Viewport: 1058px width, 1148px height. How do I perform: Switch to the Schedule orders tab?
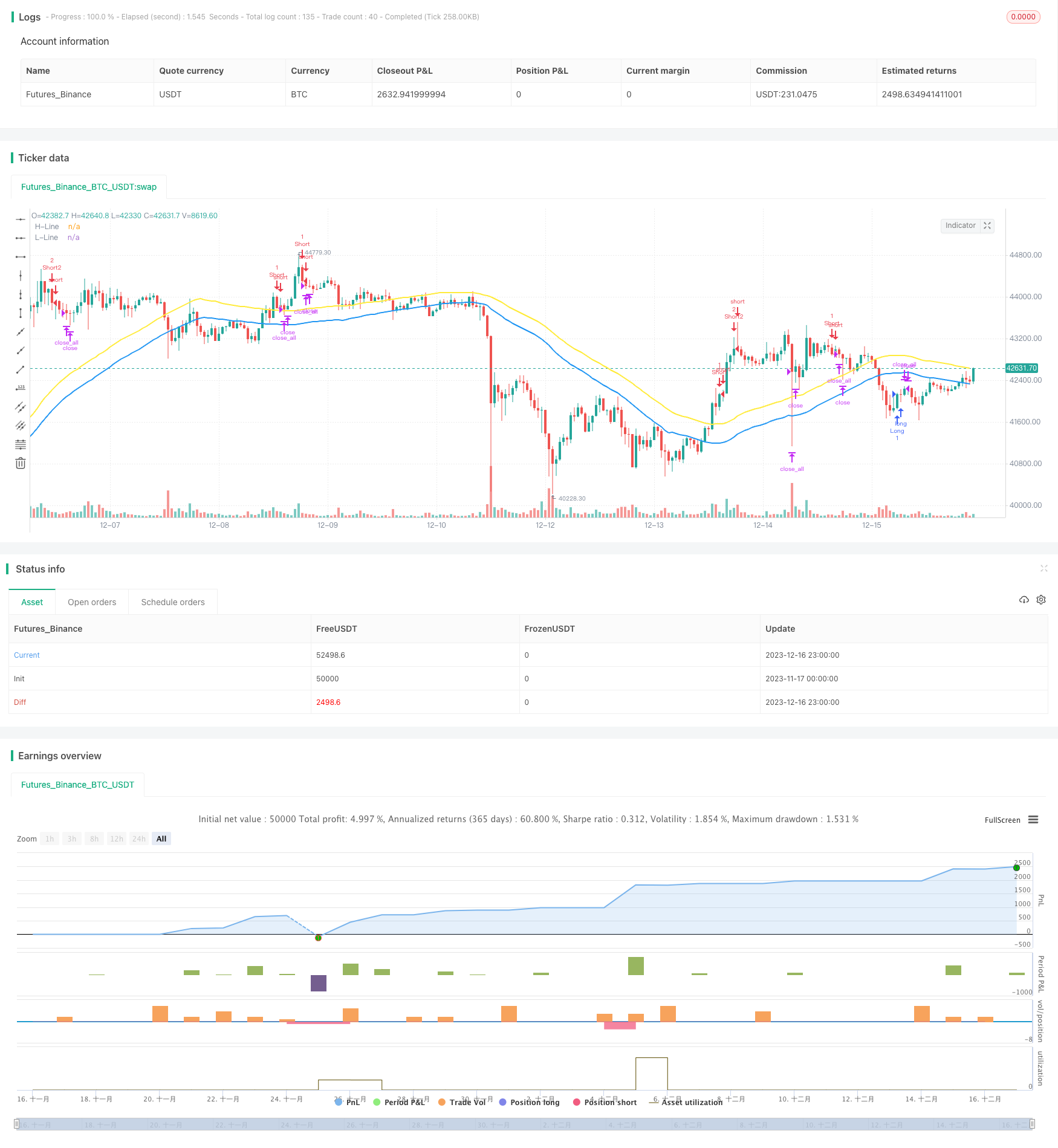[x=172, y=602]
